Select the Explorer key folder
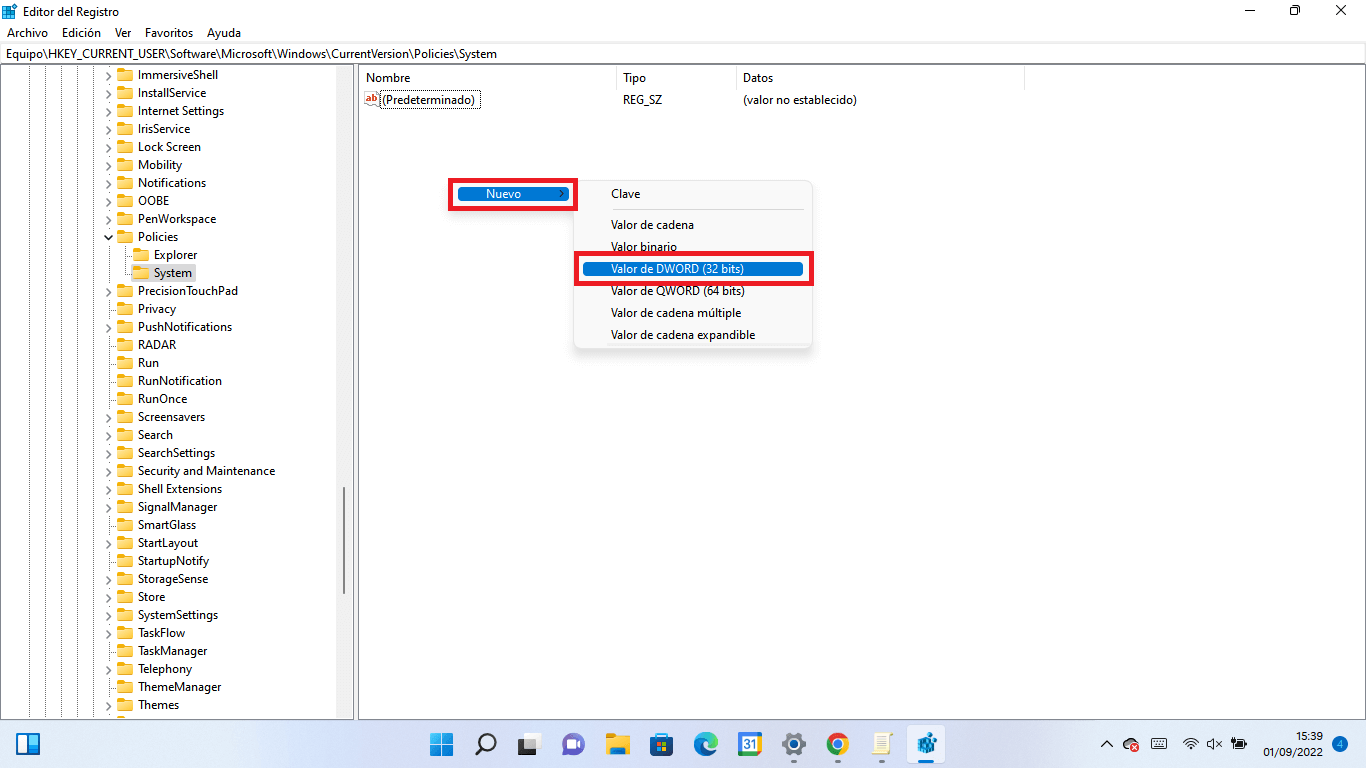 pos(175,255)
